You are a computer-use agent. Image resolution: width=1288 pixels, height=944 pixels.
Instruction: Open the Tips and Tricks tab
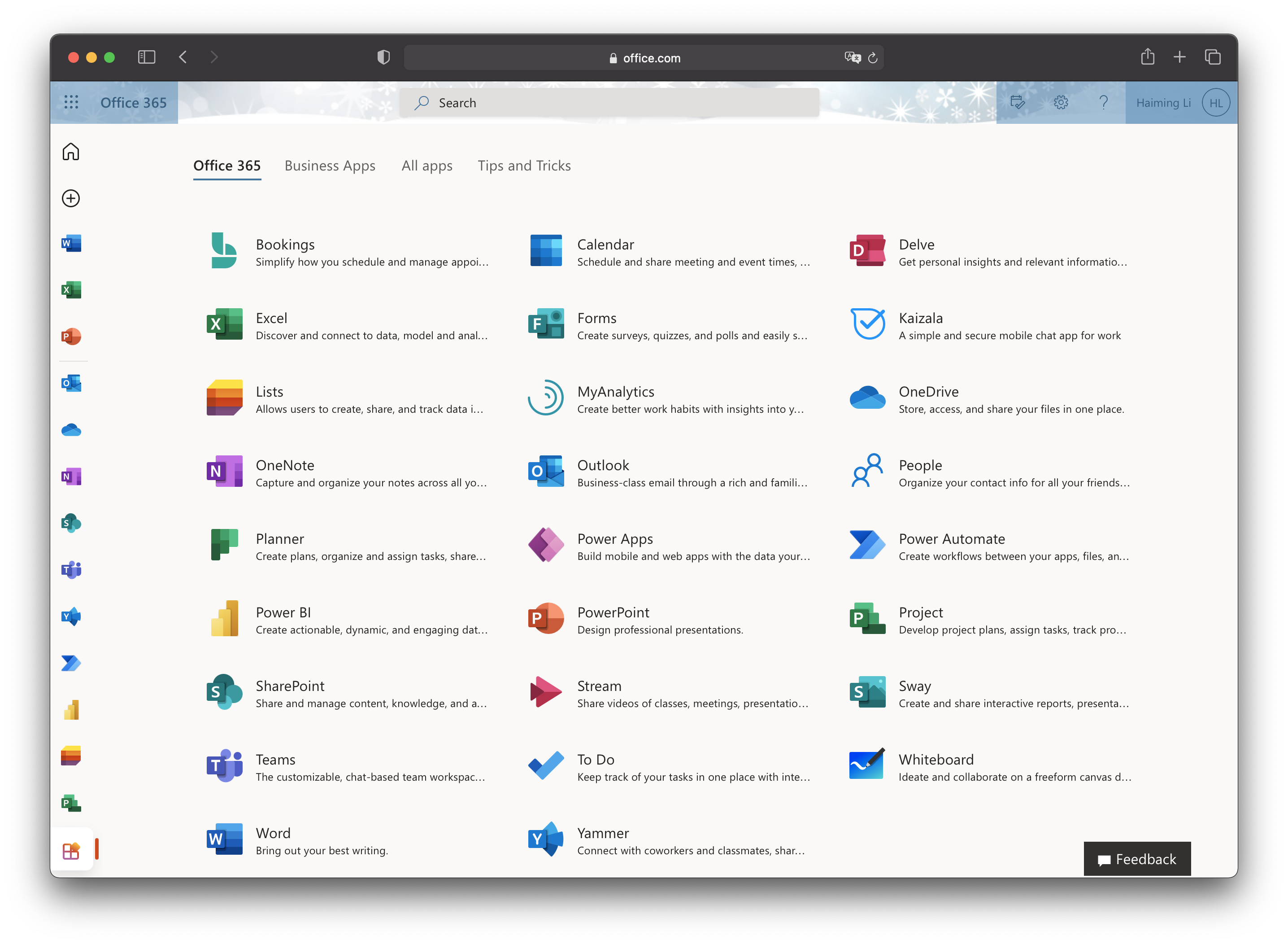tap(524, 166)
